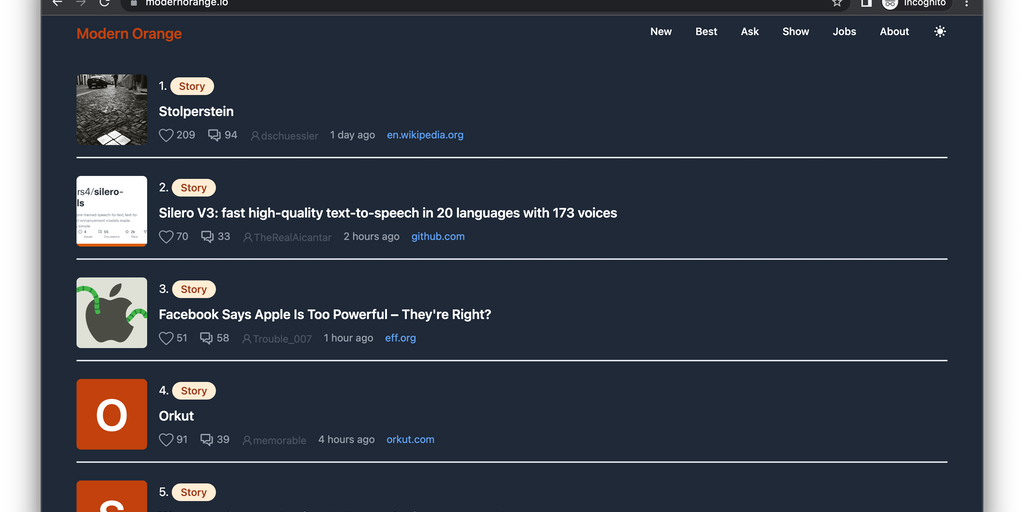Click the heart icon on Stolperstein story
This screenshot has width=1024, height=512.
pos(166,135)
